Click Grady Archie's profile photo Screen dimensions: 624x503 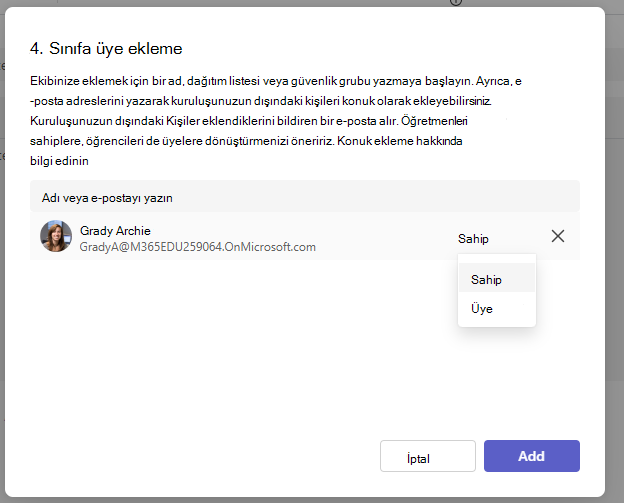(x=56, y=236)
